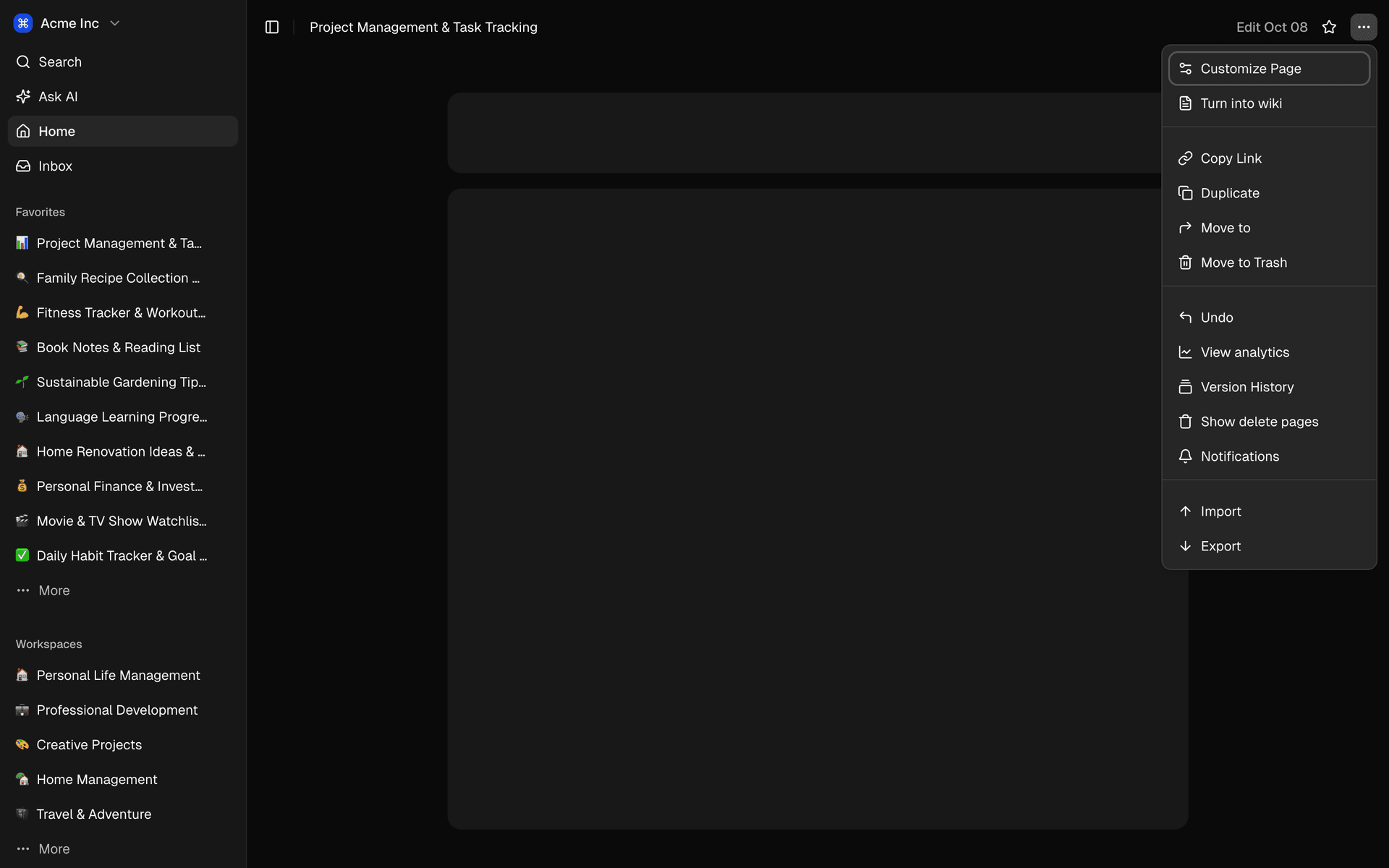Viewport: 1389px width, 868px height.
Task: Select Home in the sidebar
Action: click(x=56, y=131)
